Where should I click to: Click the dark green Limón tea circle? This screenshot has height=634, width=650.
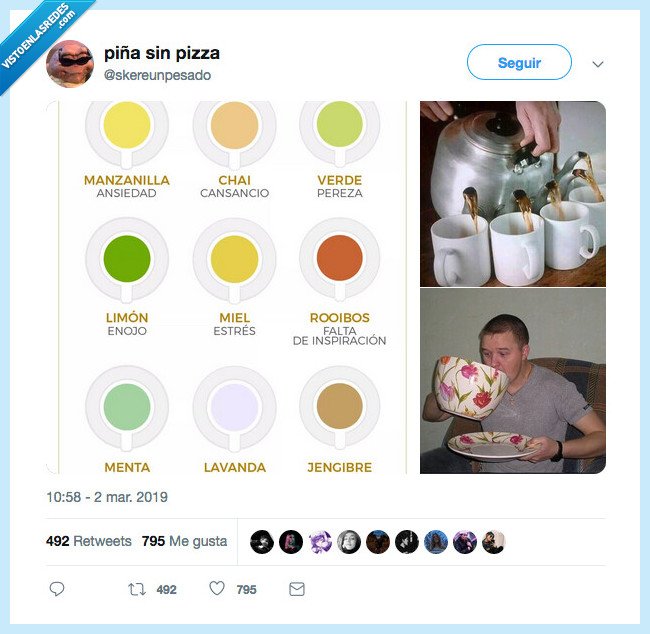pos(127,258)
